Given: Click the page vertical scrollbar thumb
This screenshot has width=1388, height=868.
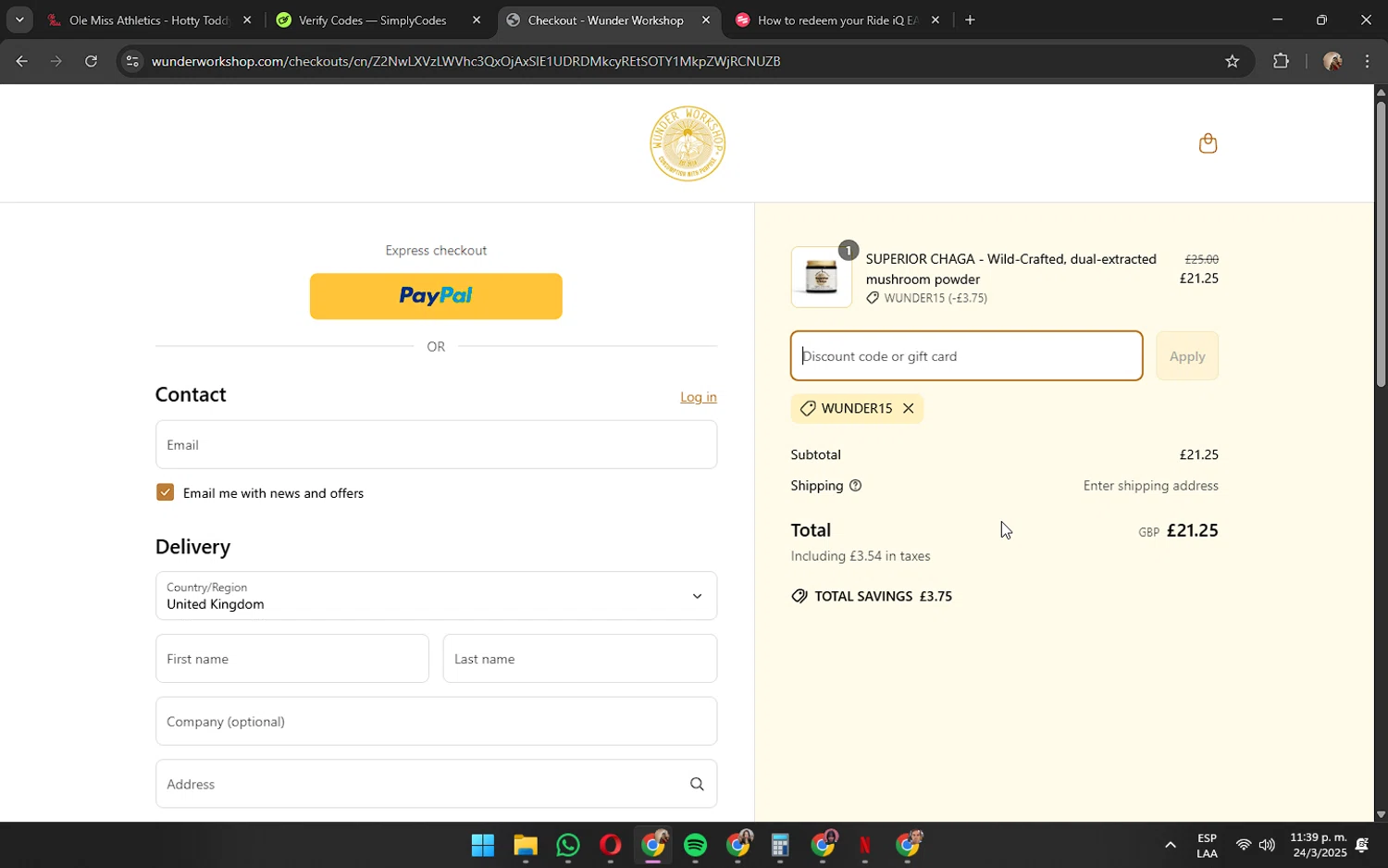Looking at the screenshot, I should pyautogui.click(x=1381, y=242).
